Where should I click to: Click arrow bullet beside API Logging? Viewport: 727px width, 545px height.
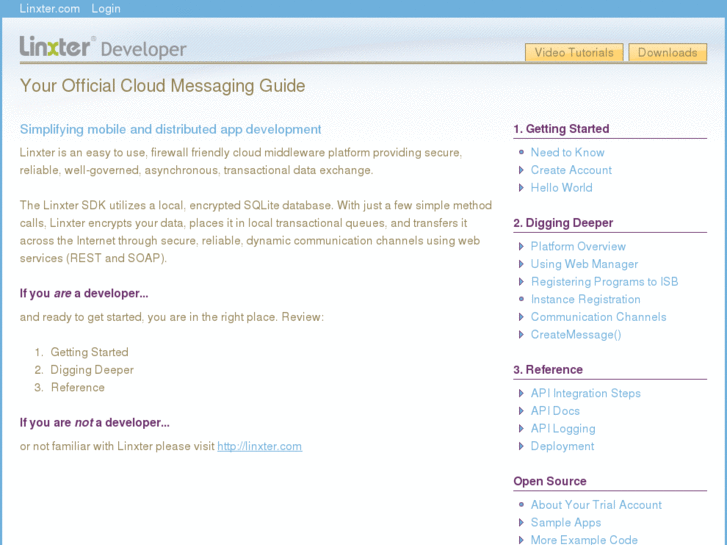[521, 429]
